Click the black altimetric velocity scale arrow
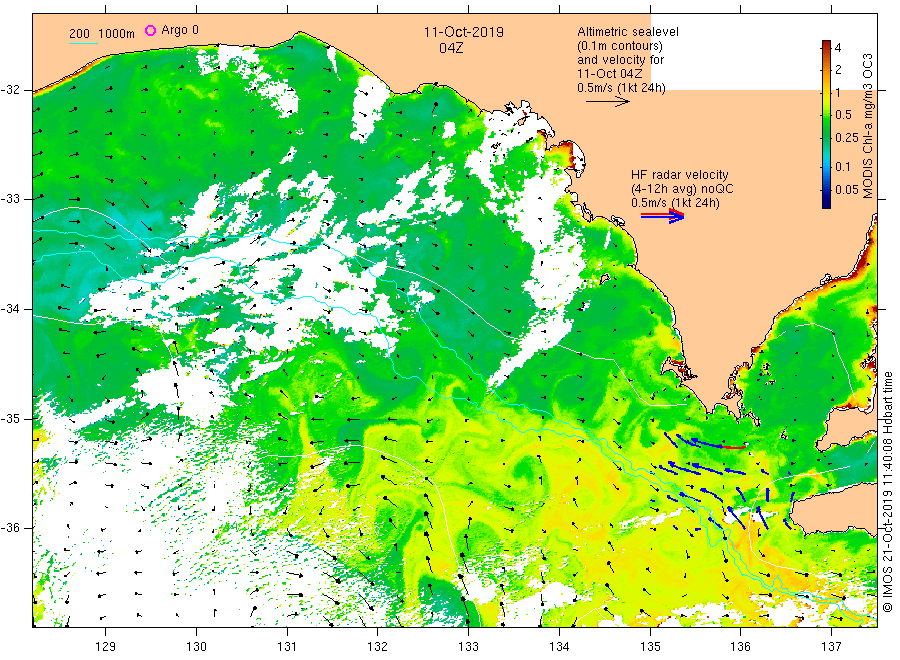The height and width of the screenshot is (660, 900). click(x=608, y=102)
